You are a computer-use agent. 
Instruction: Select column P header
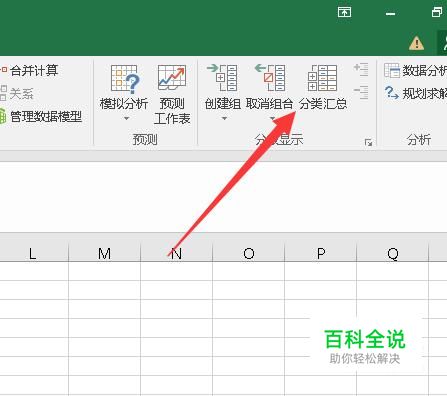(321, 253)
